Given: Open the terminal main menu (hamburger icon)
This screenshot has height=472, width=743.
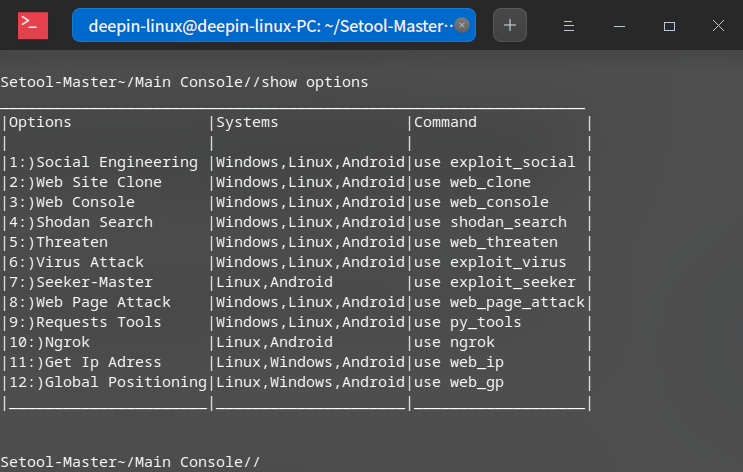Looking at the screenshot, I should 567,26.
